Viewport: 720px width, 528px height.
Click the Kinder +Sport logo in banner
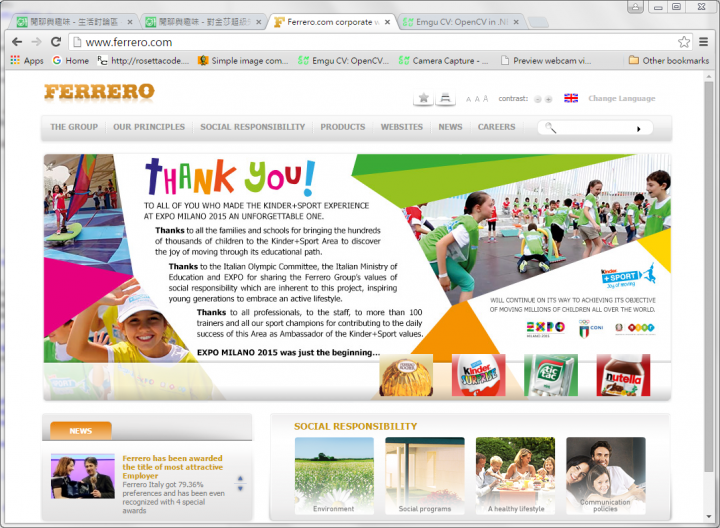pos(628,275)
